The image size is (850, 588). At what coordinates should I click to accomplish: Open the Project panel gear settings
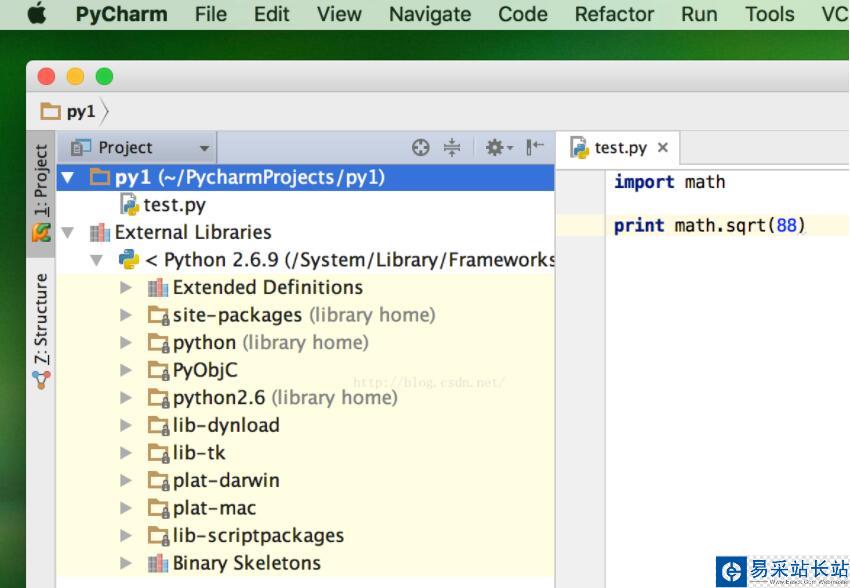[x=497, y=148]
